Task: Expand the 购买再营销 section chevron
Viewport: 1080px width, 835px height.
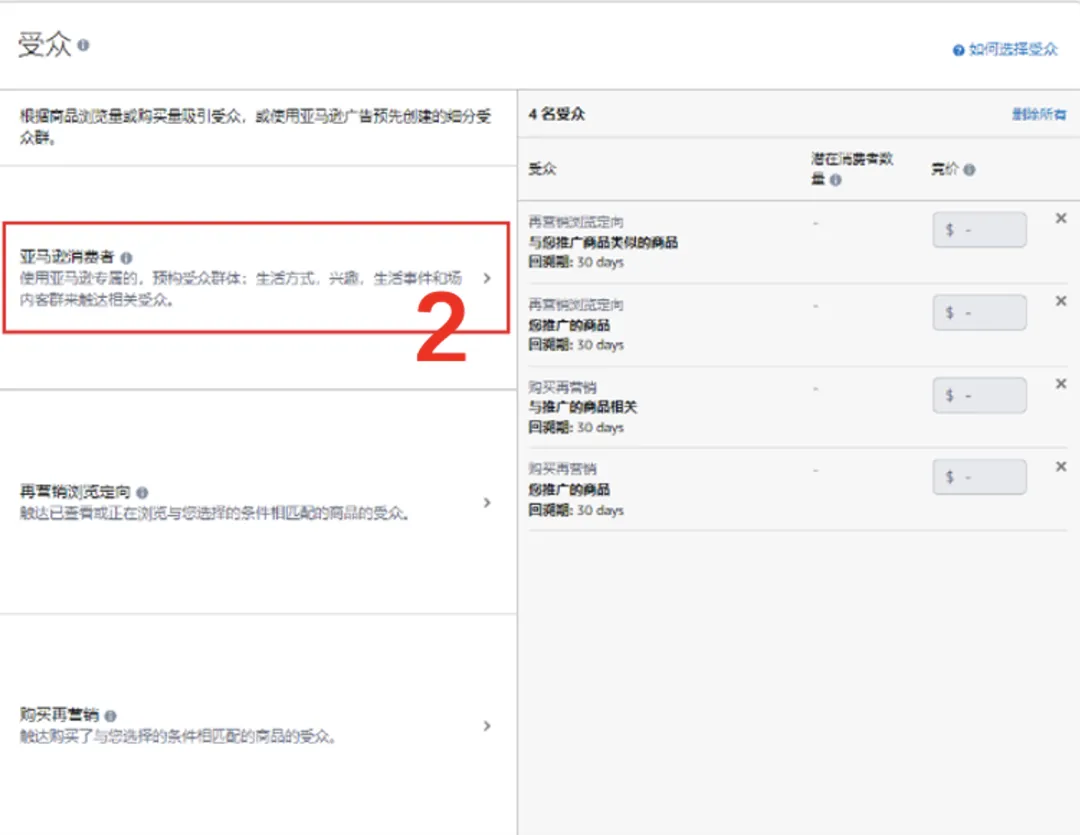Action: click(487, 726)
